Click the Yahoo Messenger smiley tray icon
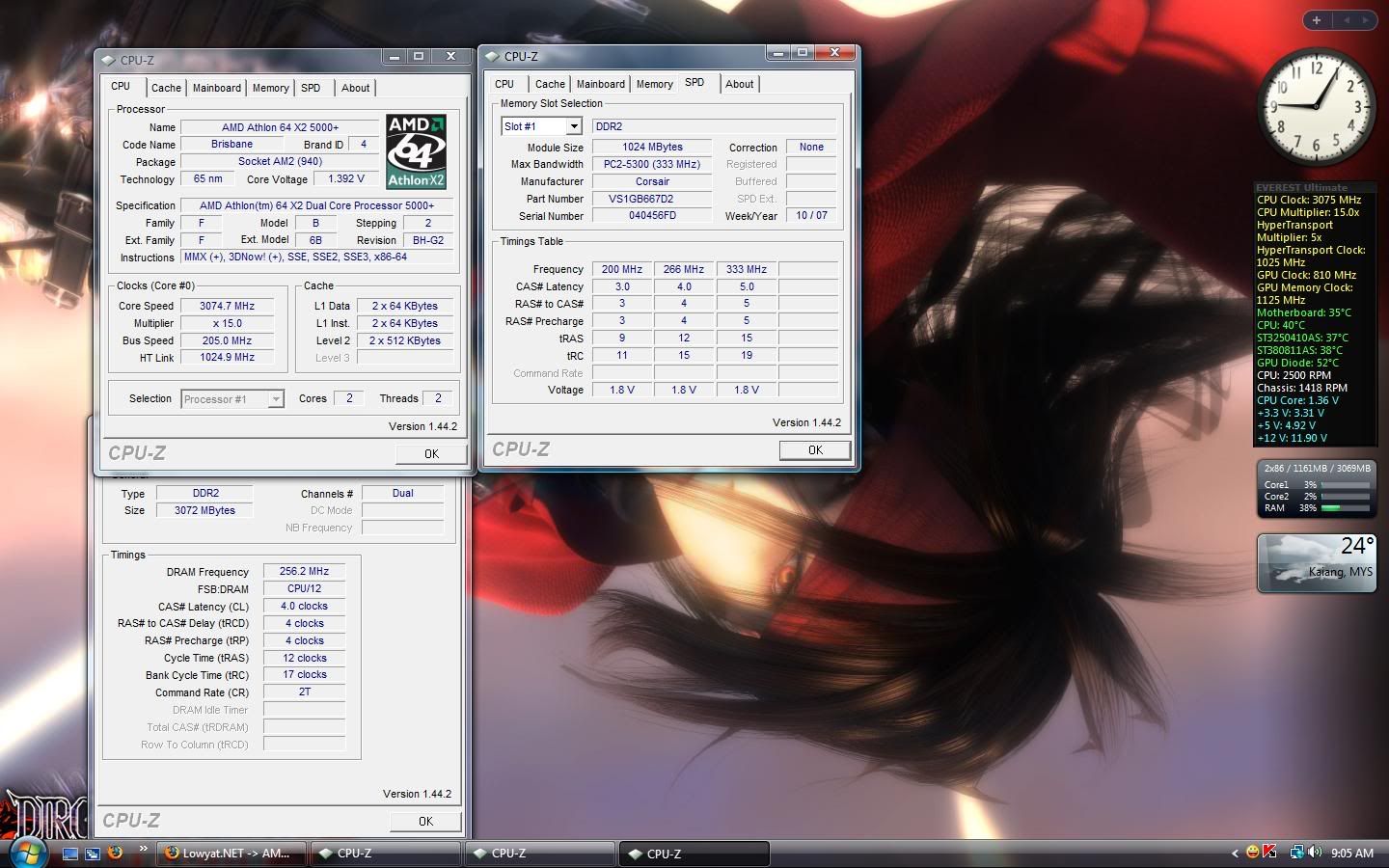This screenshot has width=1389, height=868. [x=1253, y=853]
